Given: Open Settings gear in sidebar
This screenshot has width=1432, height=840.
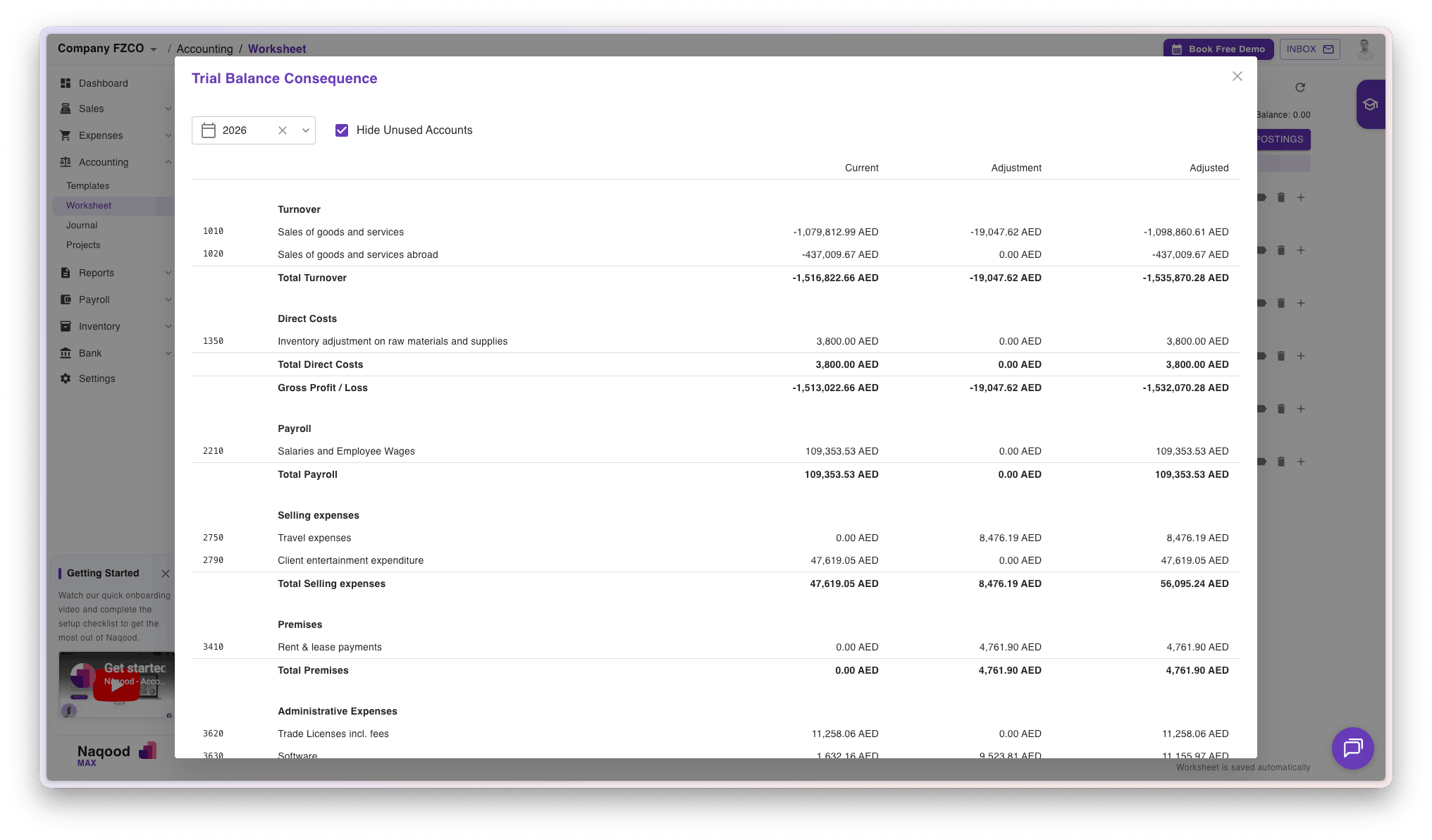Looking at the screenshot, I should (x=66, y=378).
